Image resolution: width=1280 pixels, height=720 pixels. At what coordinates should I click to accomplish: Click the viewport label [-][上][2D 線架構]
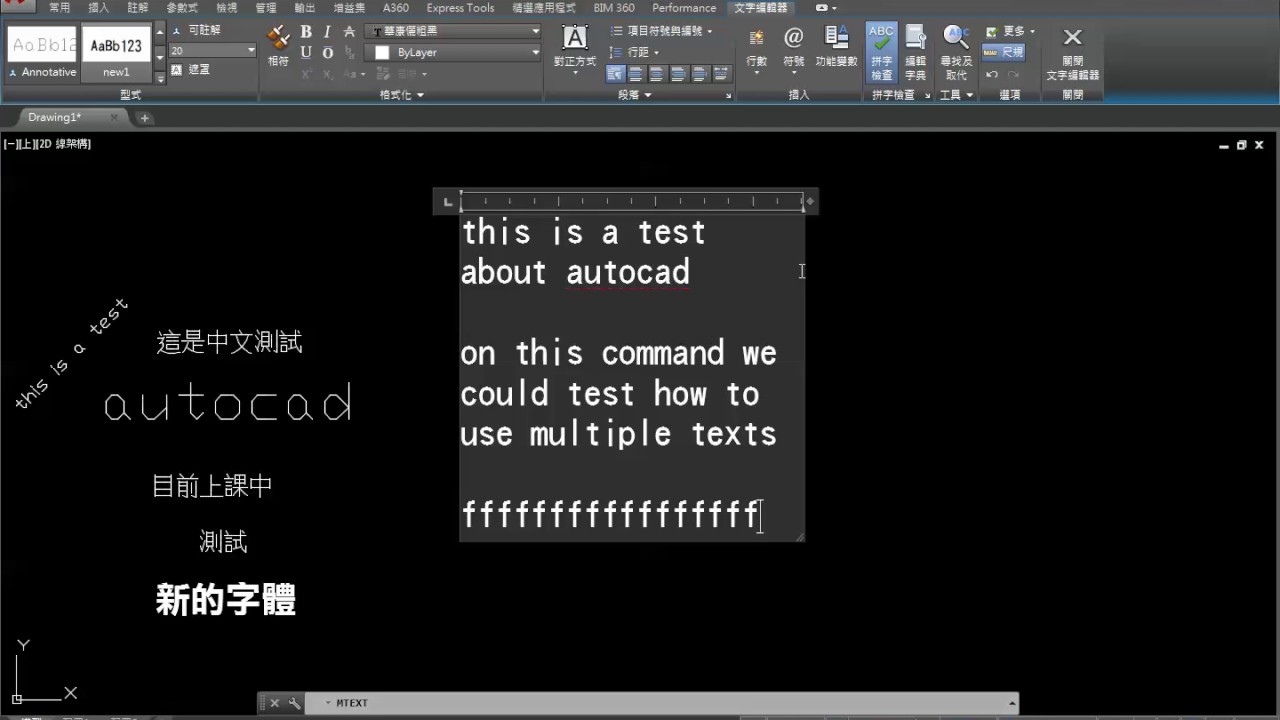(x=47, y=144)
